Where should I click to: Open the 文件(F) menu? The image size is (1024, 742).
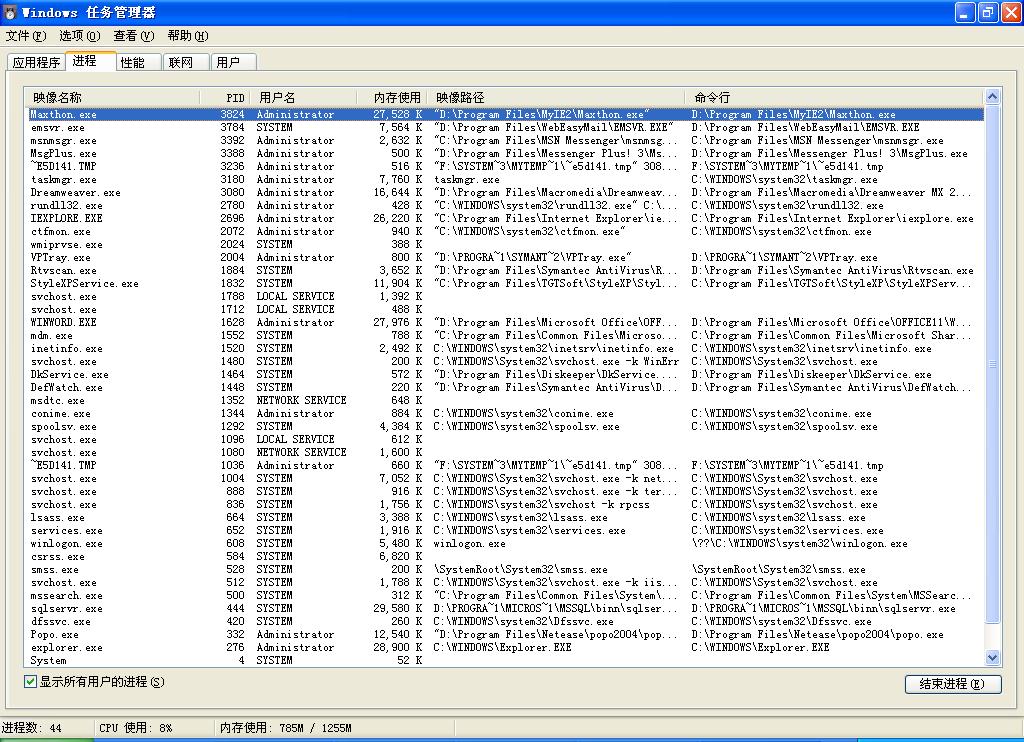pos(26,36)
